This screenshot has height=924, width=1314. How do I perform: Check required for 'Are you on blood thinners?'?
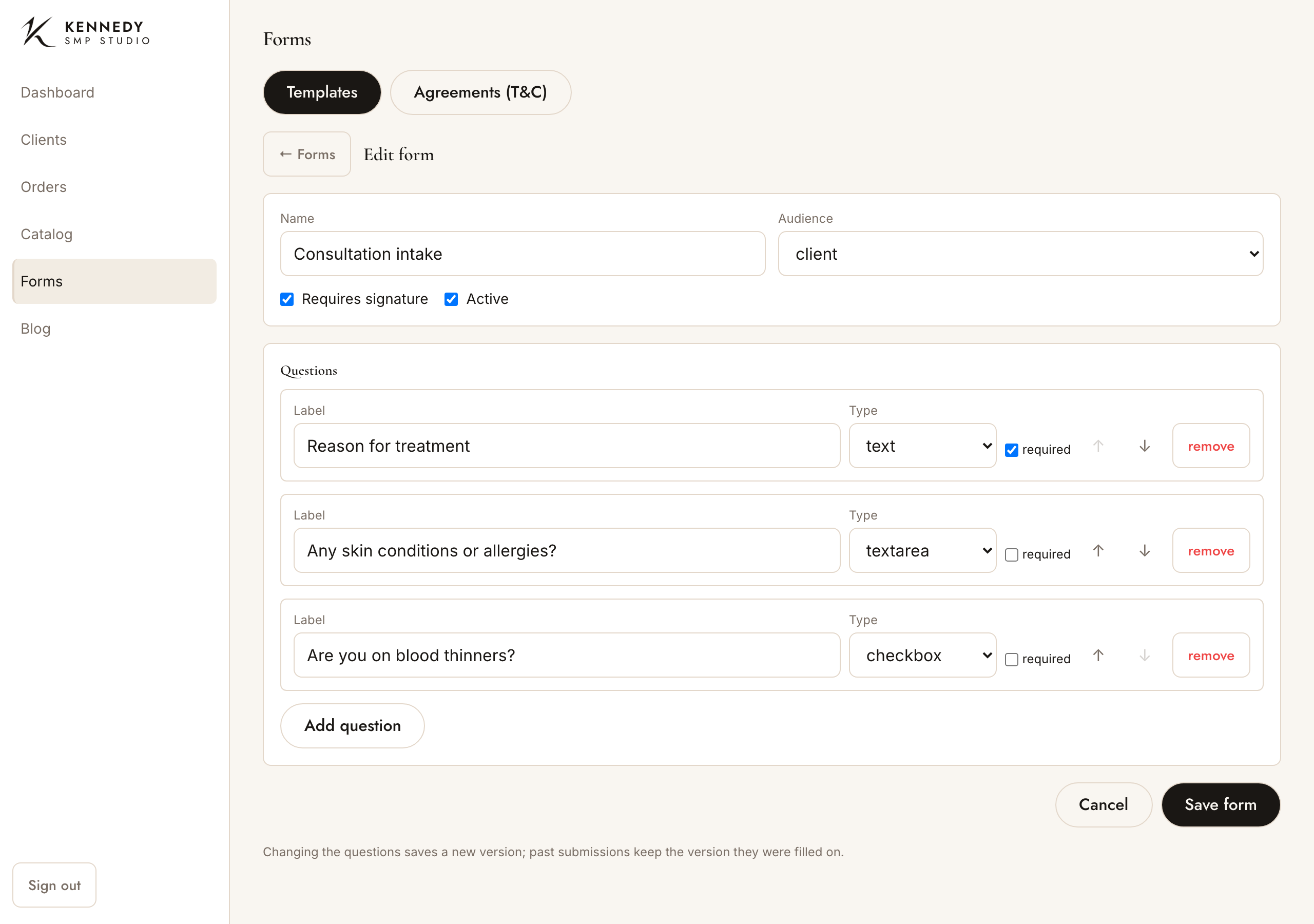pyautogui.click(x=1011, y=660)
